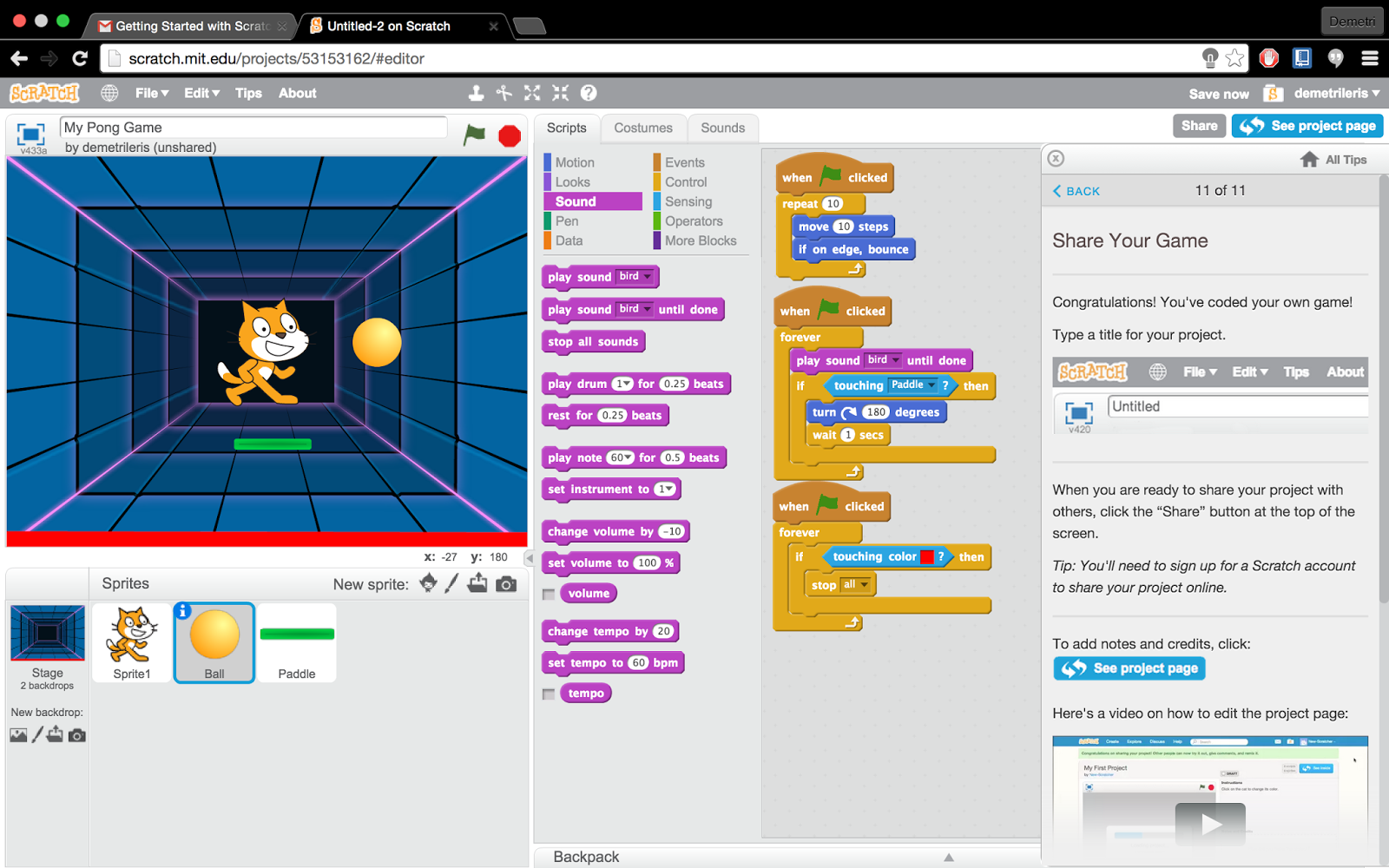This screenshot has width=1389, height=868.
Task: Click the My Stuff folder icon beside Save now
Action: (x=1274, y=93)
